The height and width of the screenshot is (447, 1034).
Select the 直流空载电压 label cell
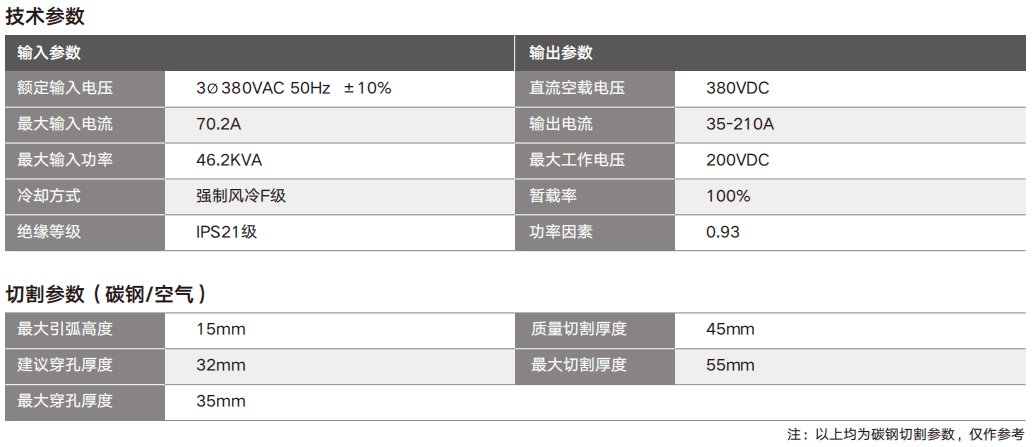point(577,89)
